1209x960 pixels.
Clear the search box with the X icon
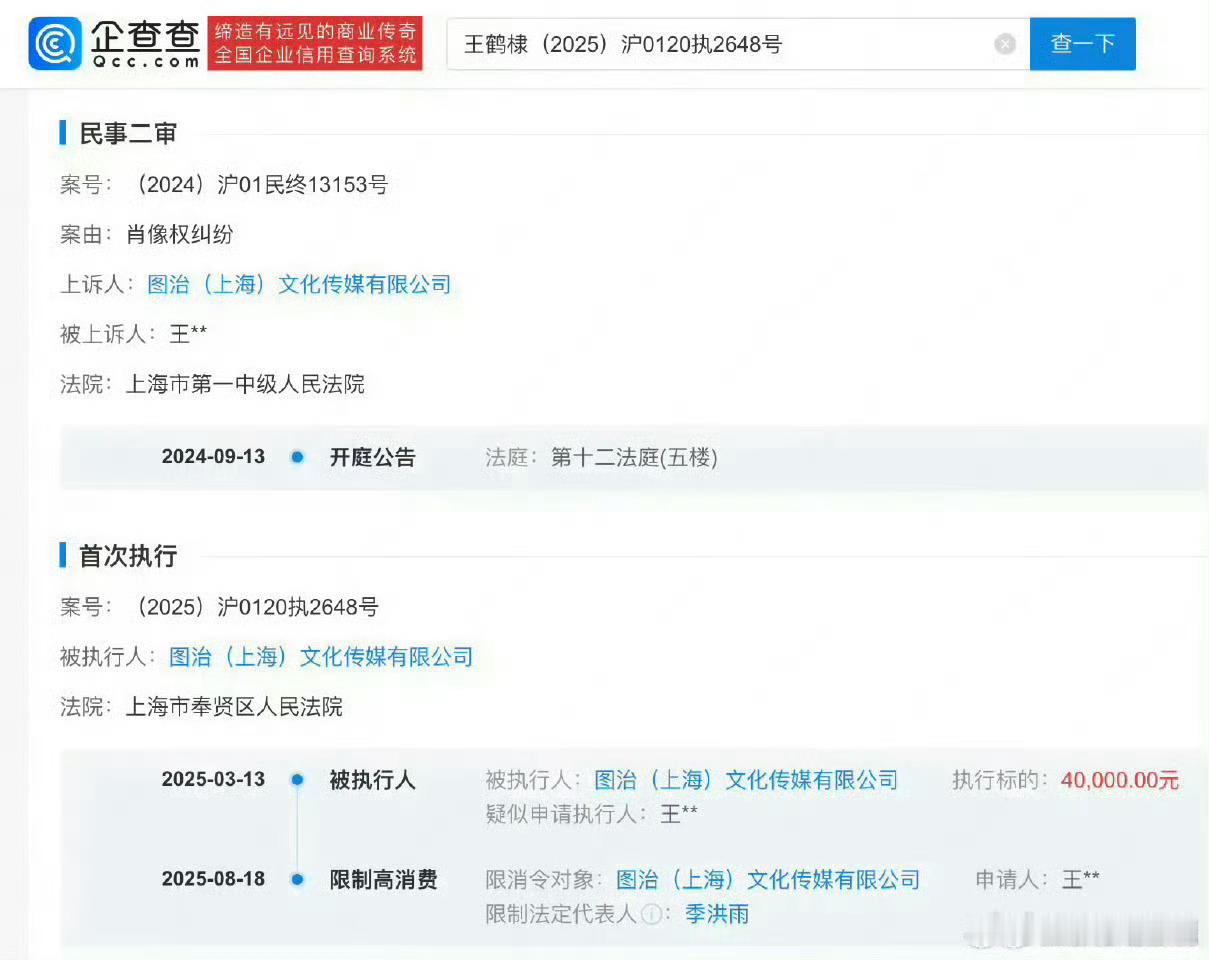click(1005, 44)
